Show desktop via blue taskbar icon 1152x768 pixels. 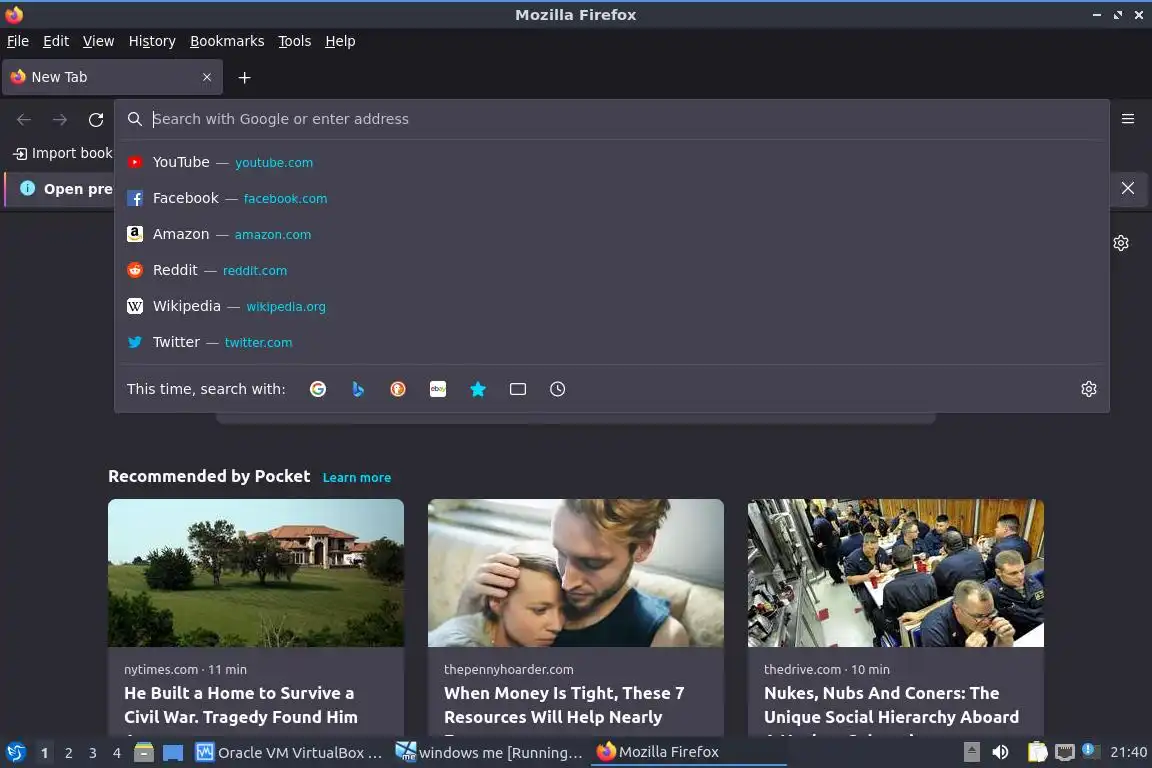tap(173, 753)
